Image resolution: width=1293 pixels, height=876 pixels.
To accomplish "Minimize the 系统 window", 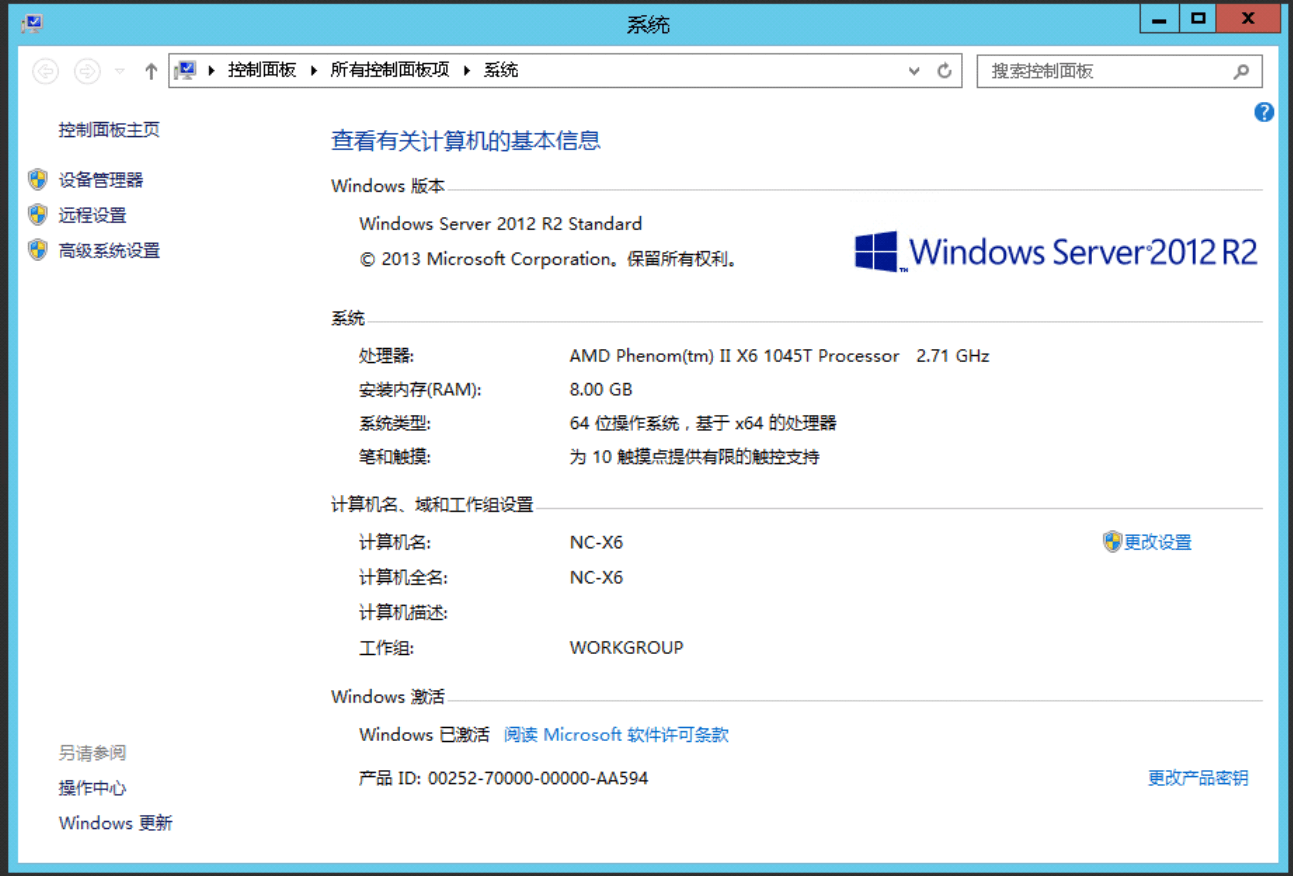I will [1160, 18].
